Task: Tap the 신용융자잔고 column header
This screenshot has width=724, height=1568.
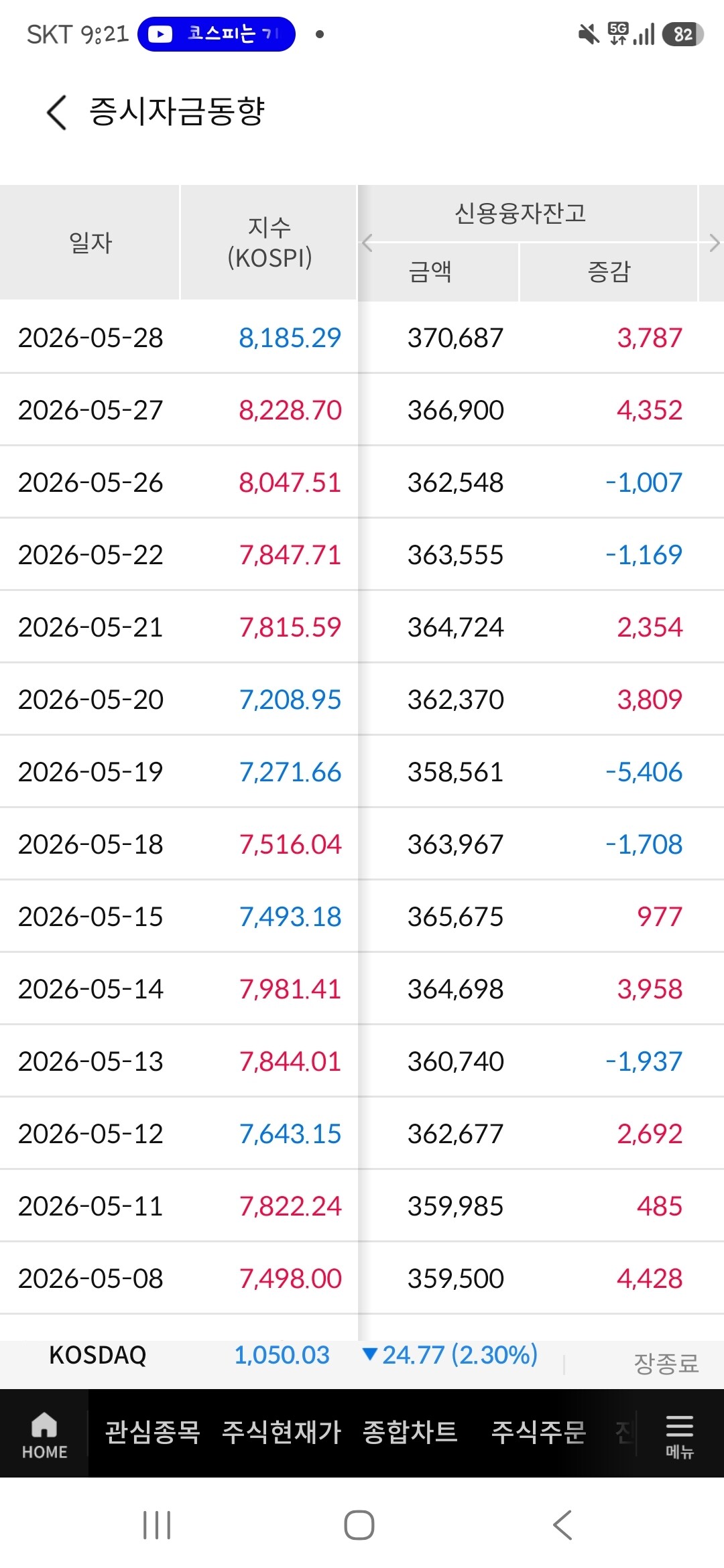Action: click(x=521, y=213)
